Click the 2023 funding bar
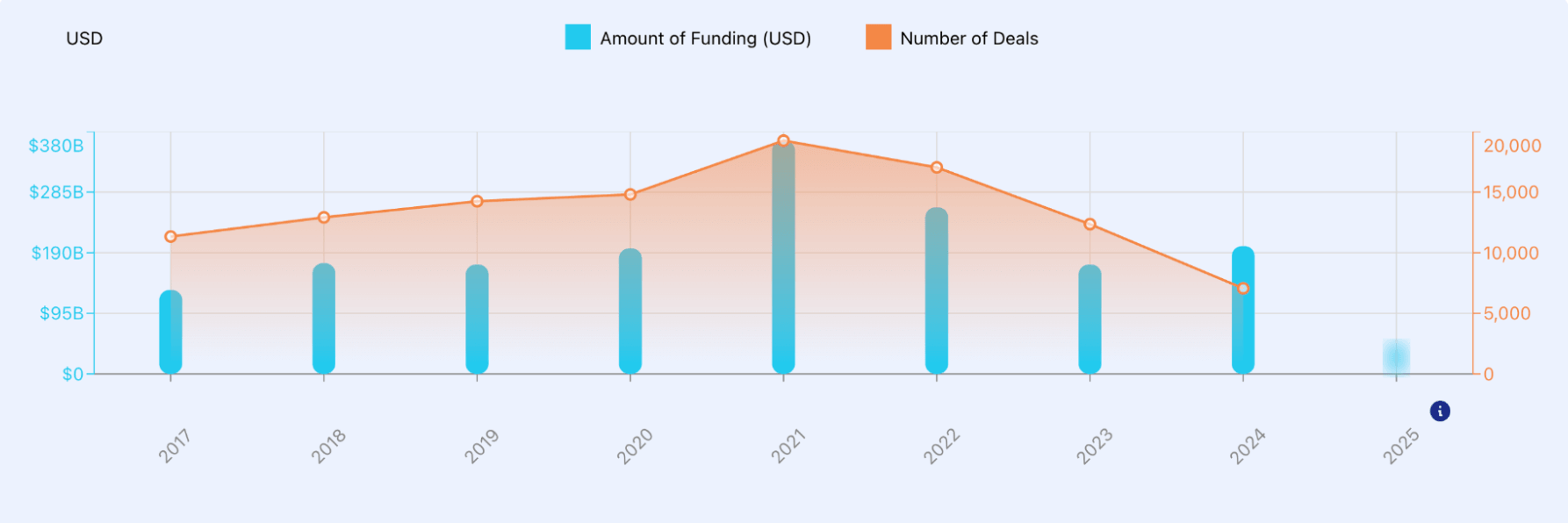 (x=1090, y=319)
